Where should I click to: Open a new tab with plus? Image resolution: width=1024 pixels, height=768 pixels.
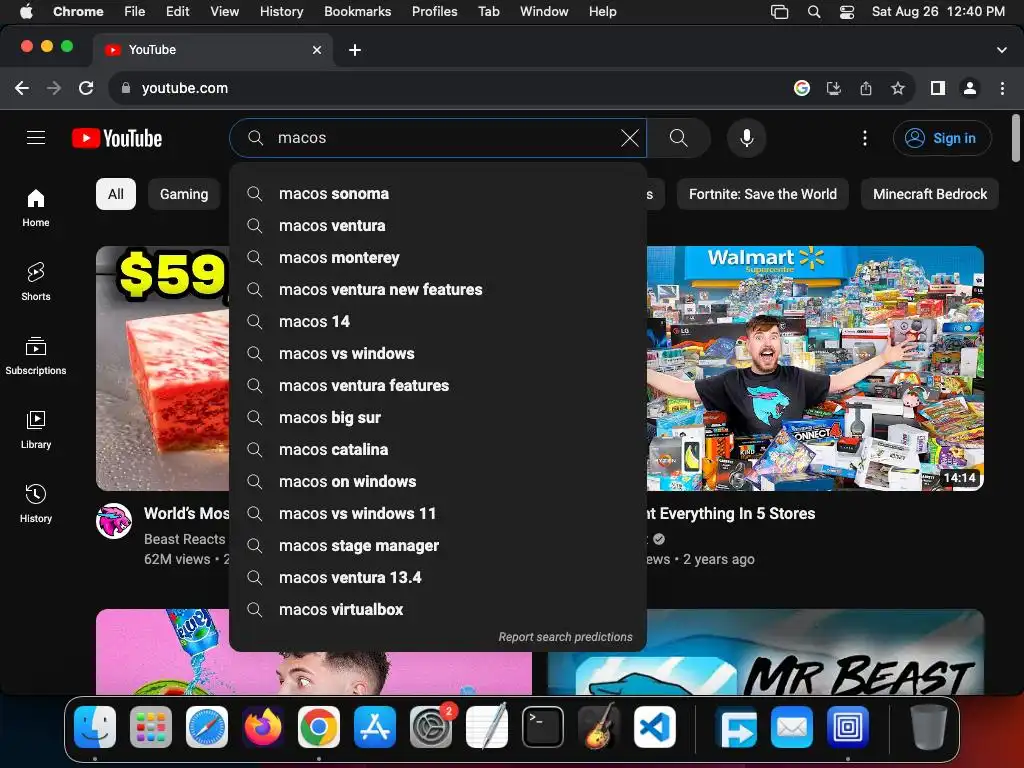pos(355,50)
